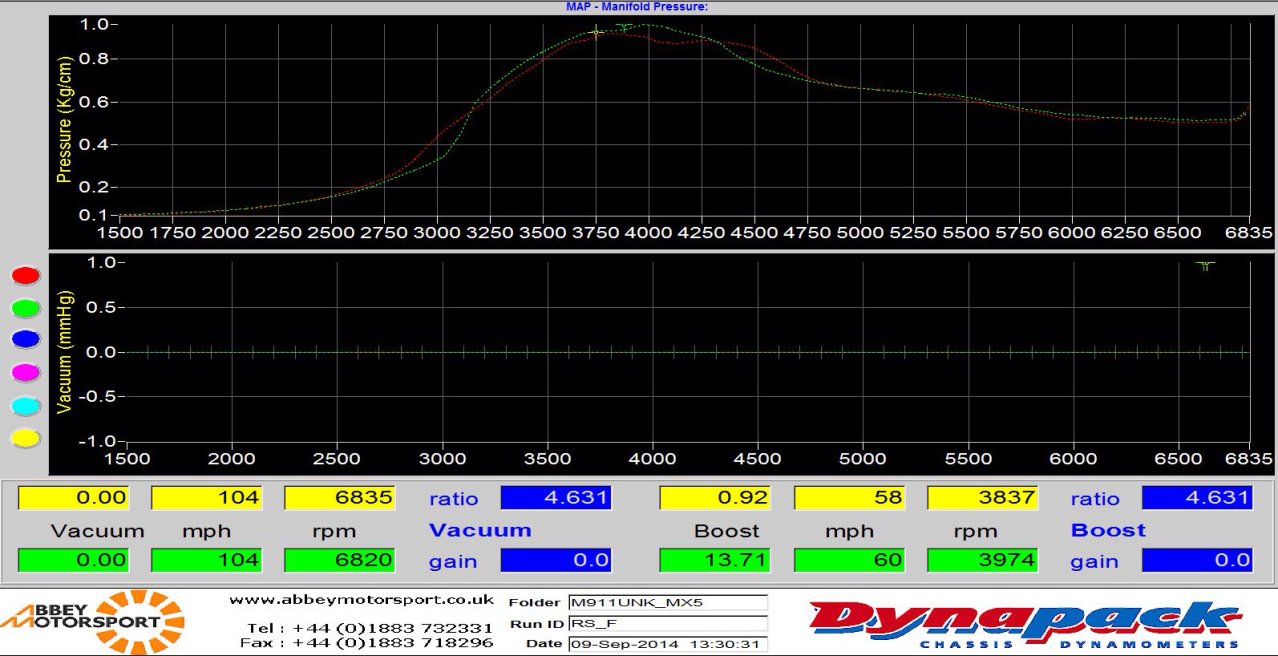The image size is (1278, 656).
Task: Select the green Boost value 13.71
Action: tap(714, 561)
